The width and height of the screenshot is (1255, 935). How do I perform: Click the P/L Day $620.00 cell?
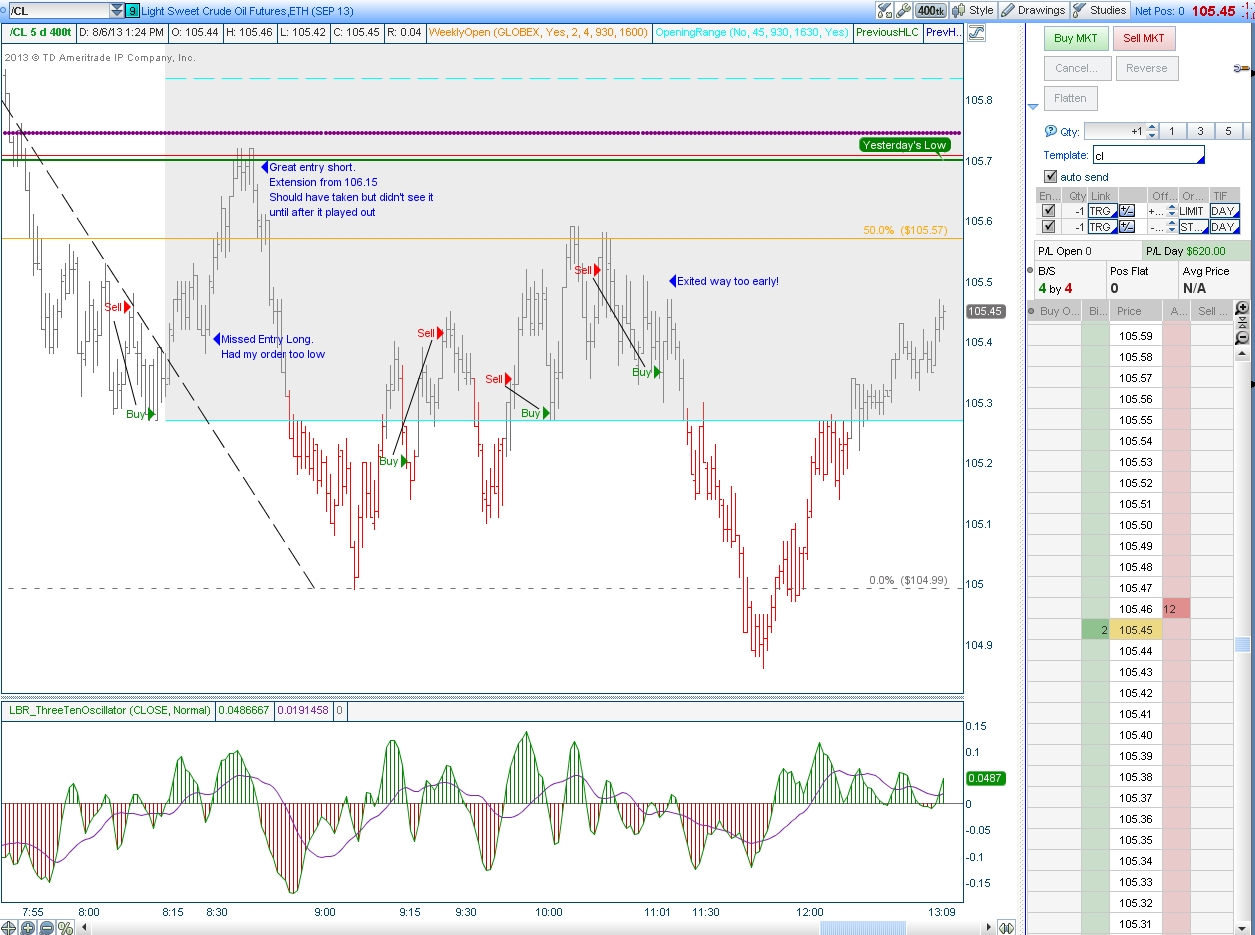click(x=1195, y=251)
